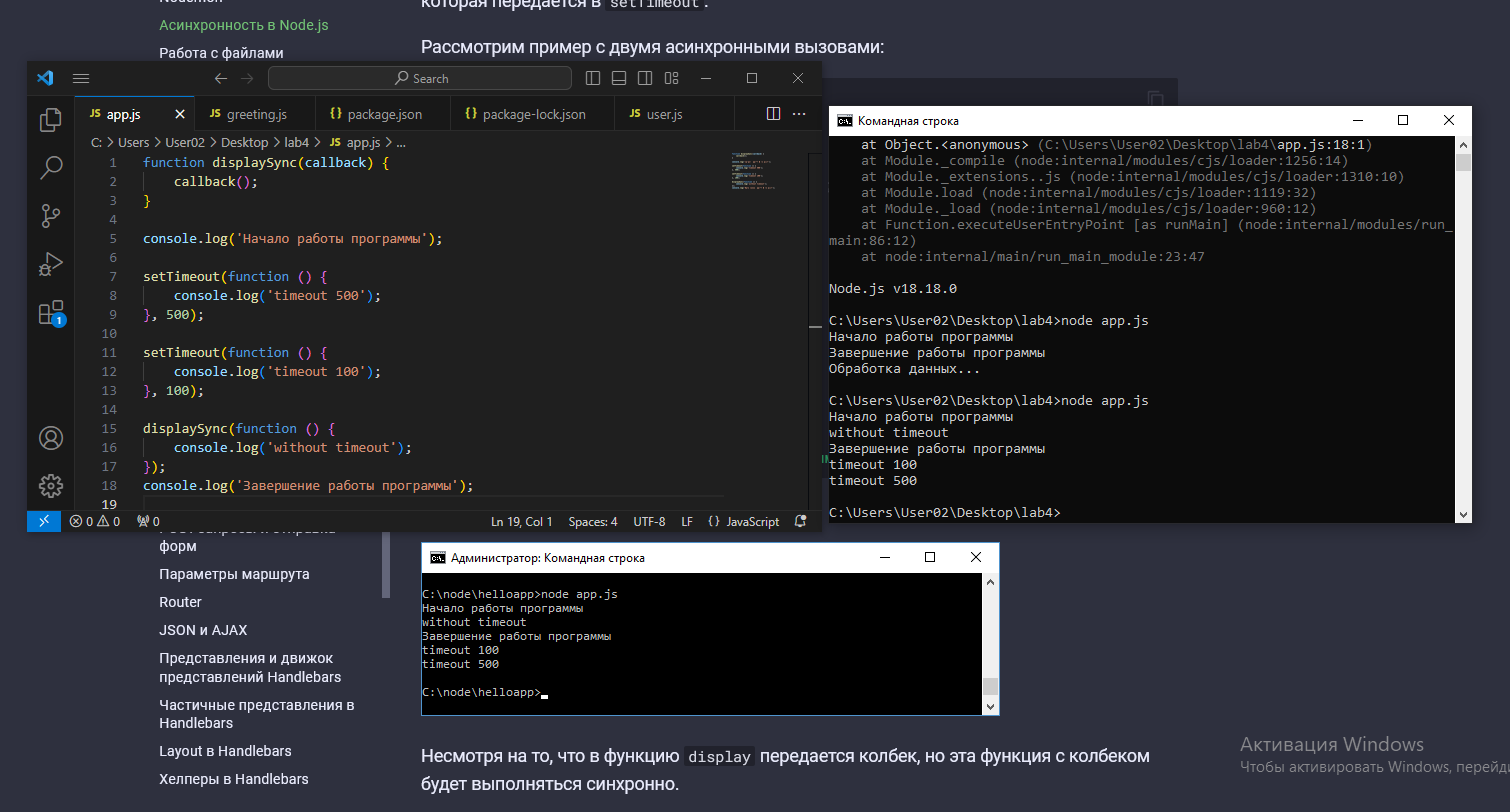Toggle the primary side bar layout button

tap(593, 78)
